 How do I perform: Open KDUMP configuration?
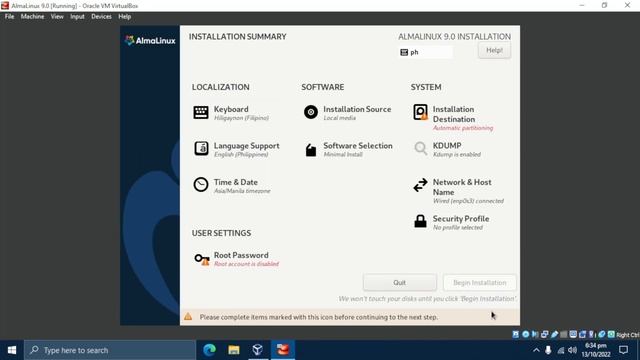pyautogui.click(x=447, y=149)
